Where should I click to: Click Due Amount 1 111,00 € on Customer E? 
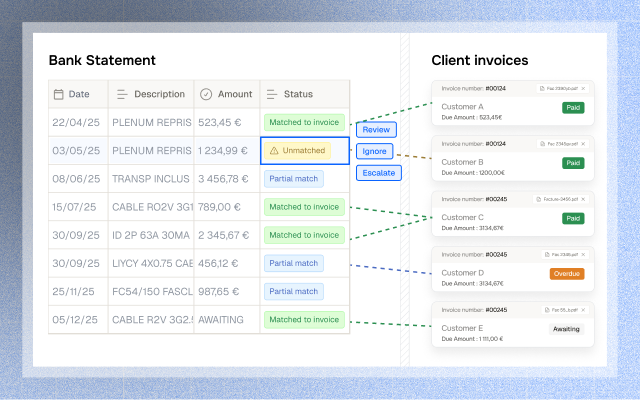click(472, 339)
